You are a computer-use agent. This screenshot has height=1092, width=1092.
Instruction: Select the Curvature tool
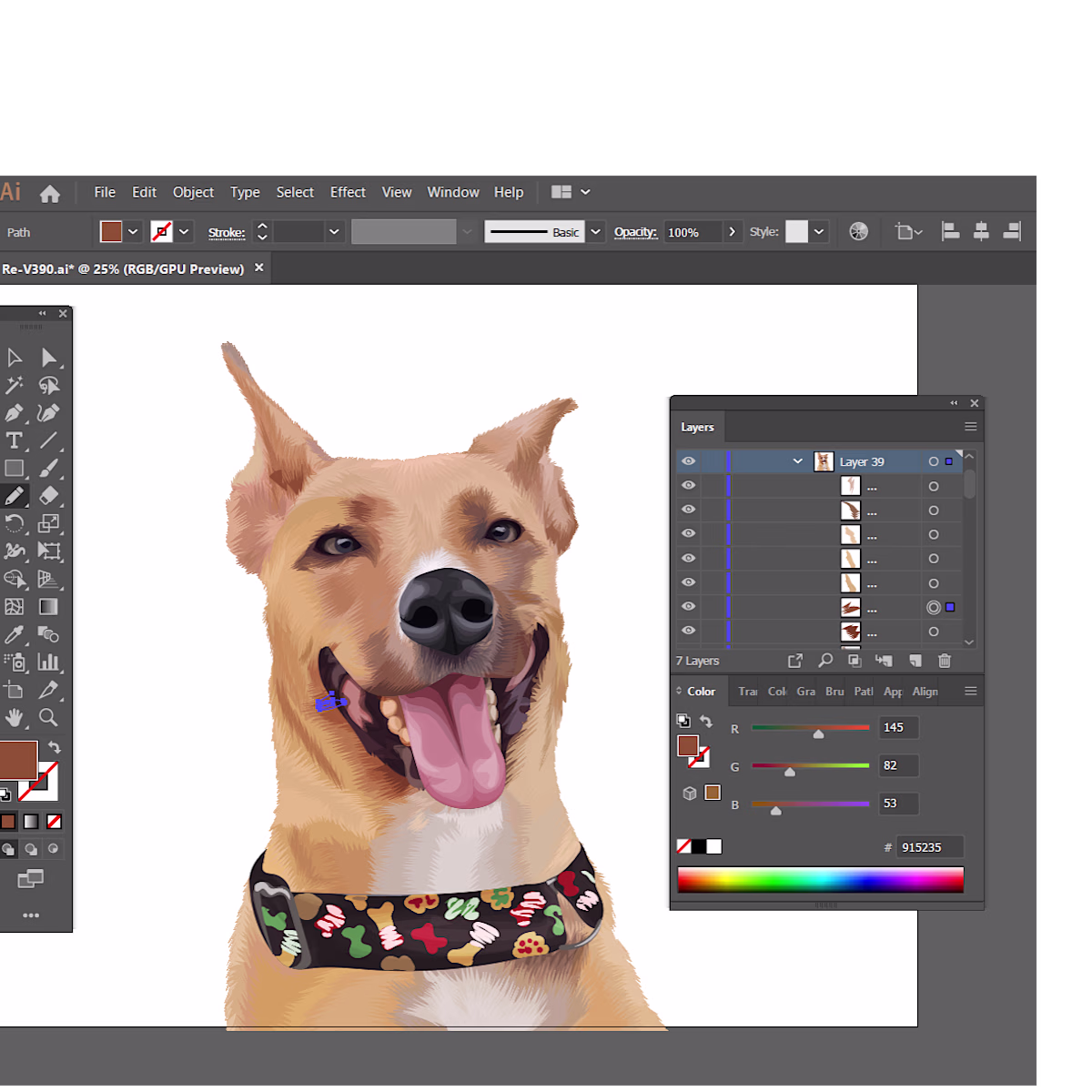49,413
